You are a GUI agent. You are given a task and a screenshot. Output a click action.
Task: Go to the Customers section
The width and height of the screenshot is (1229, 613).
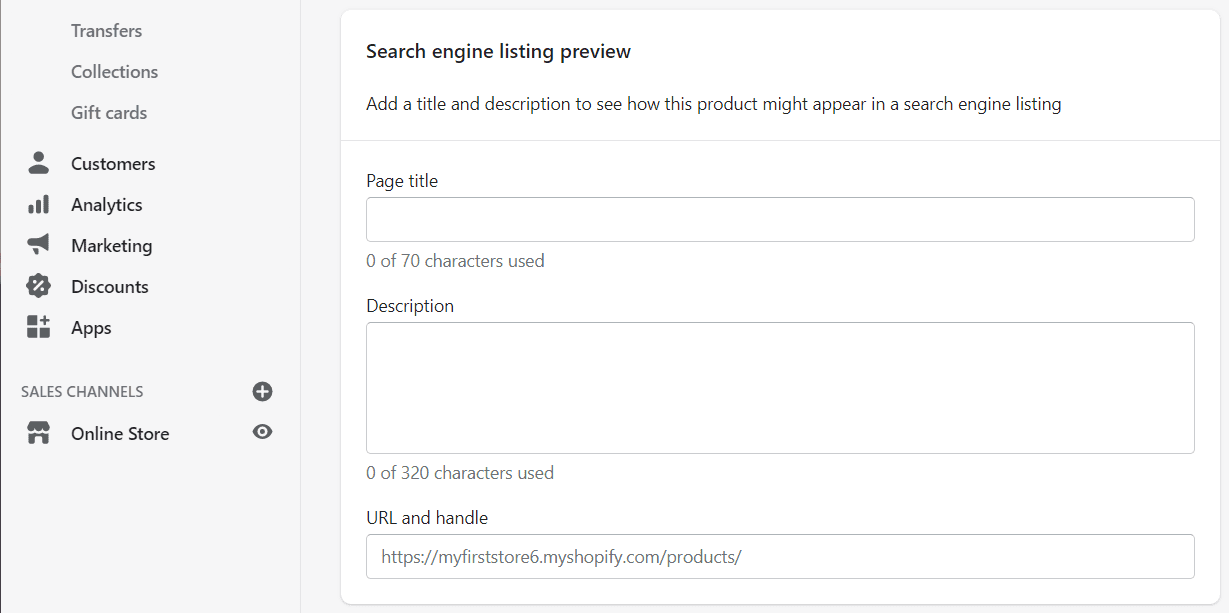click(113, 163)
